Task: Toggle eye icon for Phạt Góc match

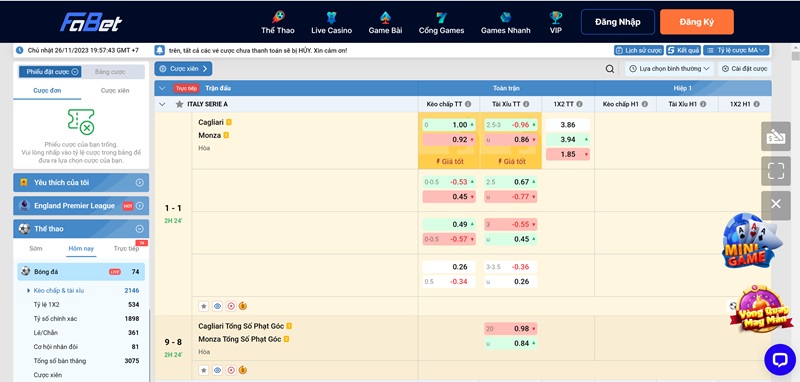Action: (x=217, y=370)
